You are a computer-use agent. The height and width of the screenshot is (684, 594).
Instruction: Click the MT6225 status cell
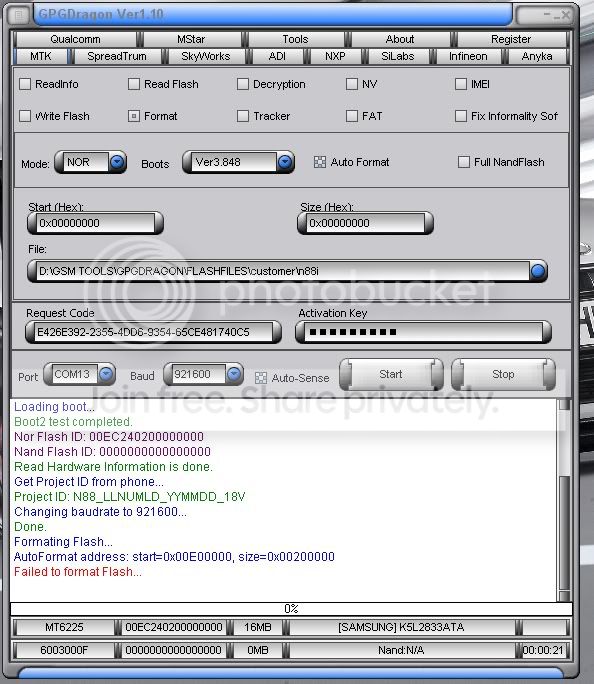[x=64, y=627]
